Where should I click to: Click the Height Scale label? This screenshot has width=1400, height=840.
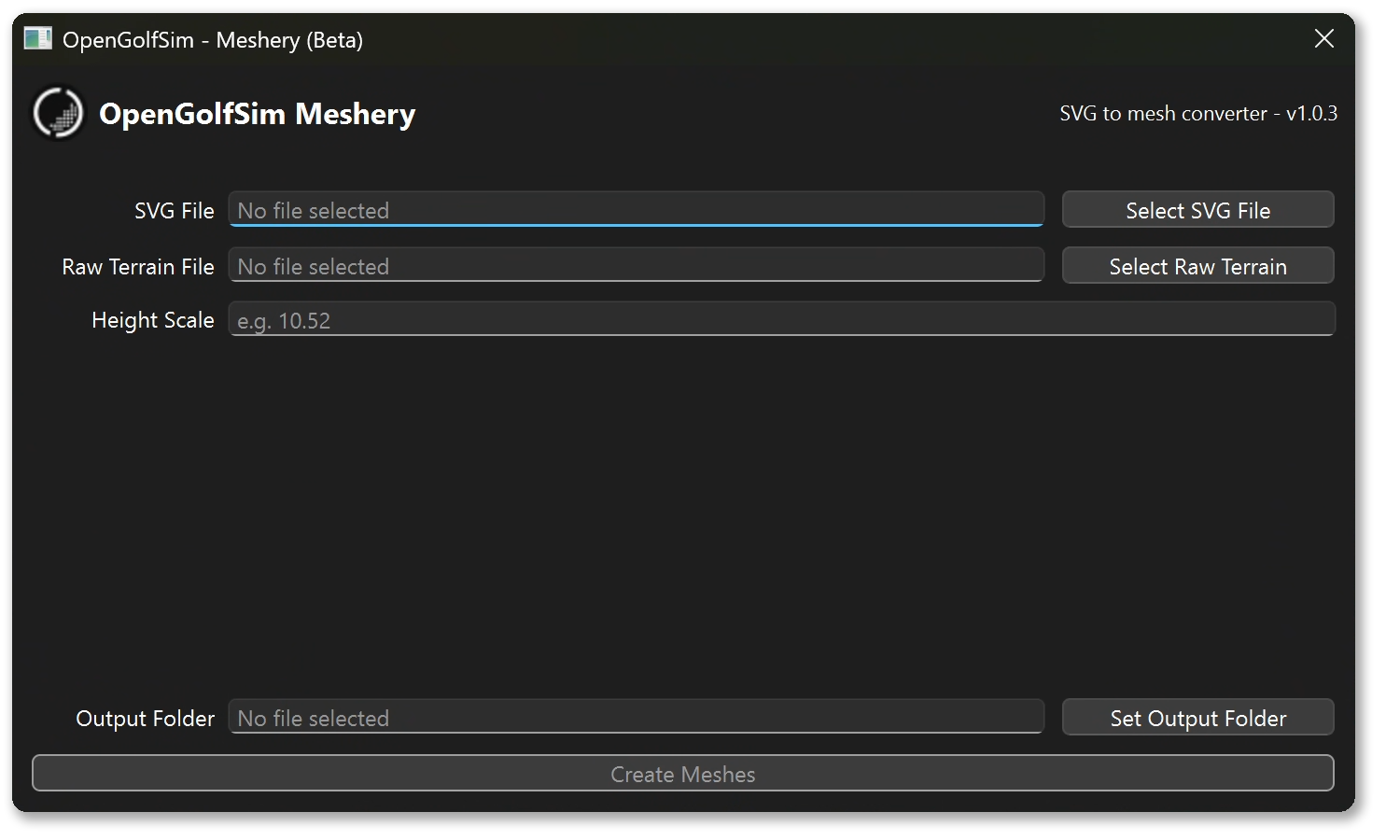153,320
